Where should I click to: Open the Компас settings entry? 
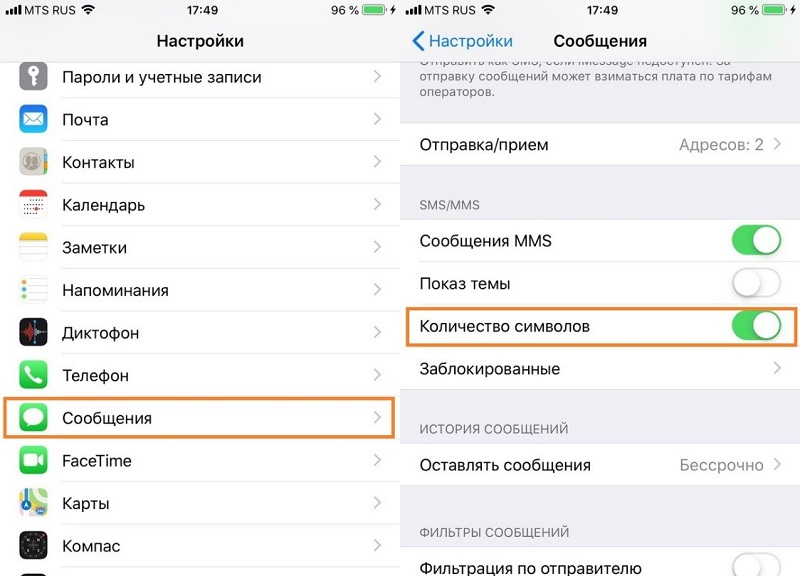point(200,546)
